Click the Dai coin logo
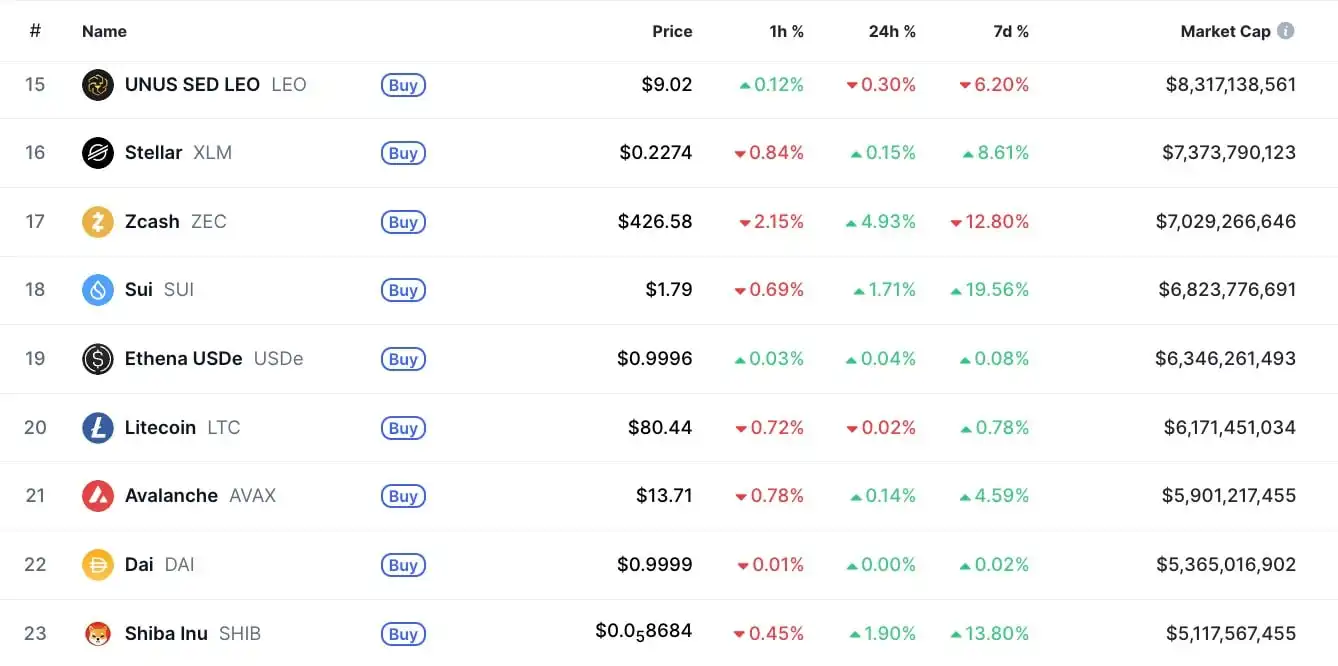This screenshot has height=666, width=1338. pos(97,564)
